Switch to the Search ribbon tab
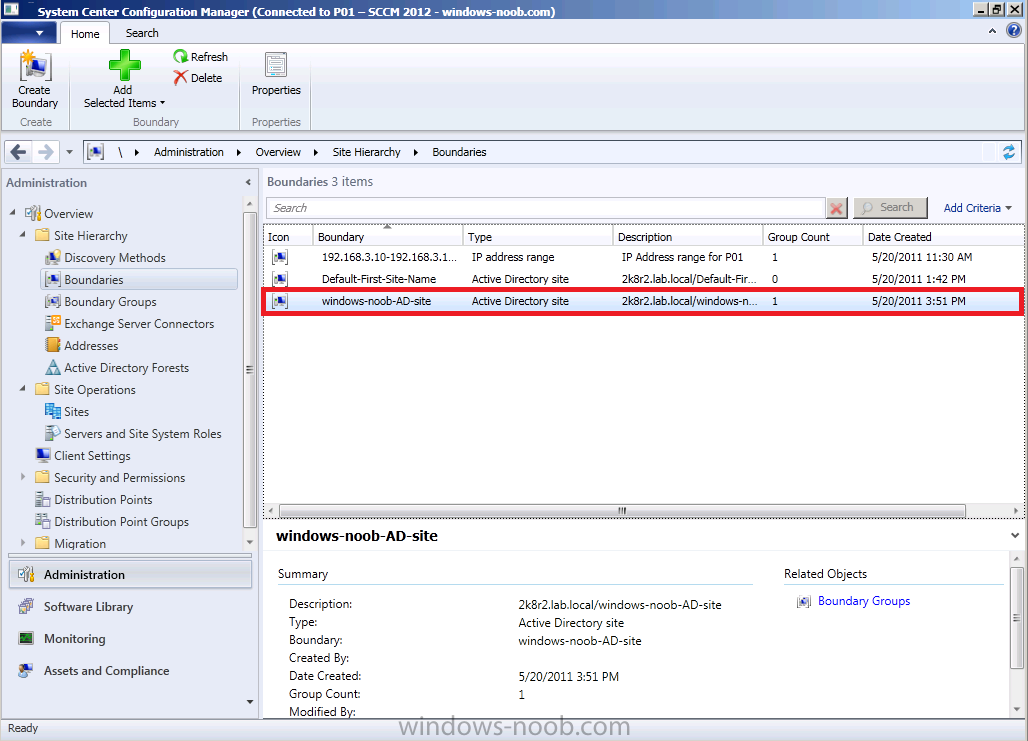The image size is (1028, 741). point(142,33)
